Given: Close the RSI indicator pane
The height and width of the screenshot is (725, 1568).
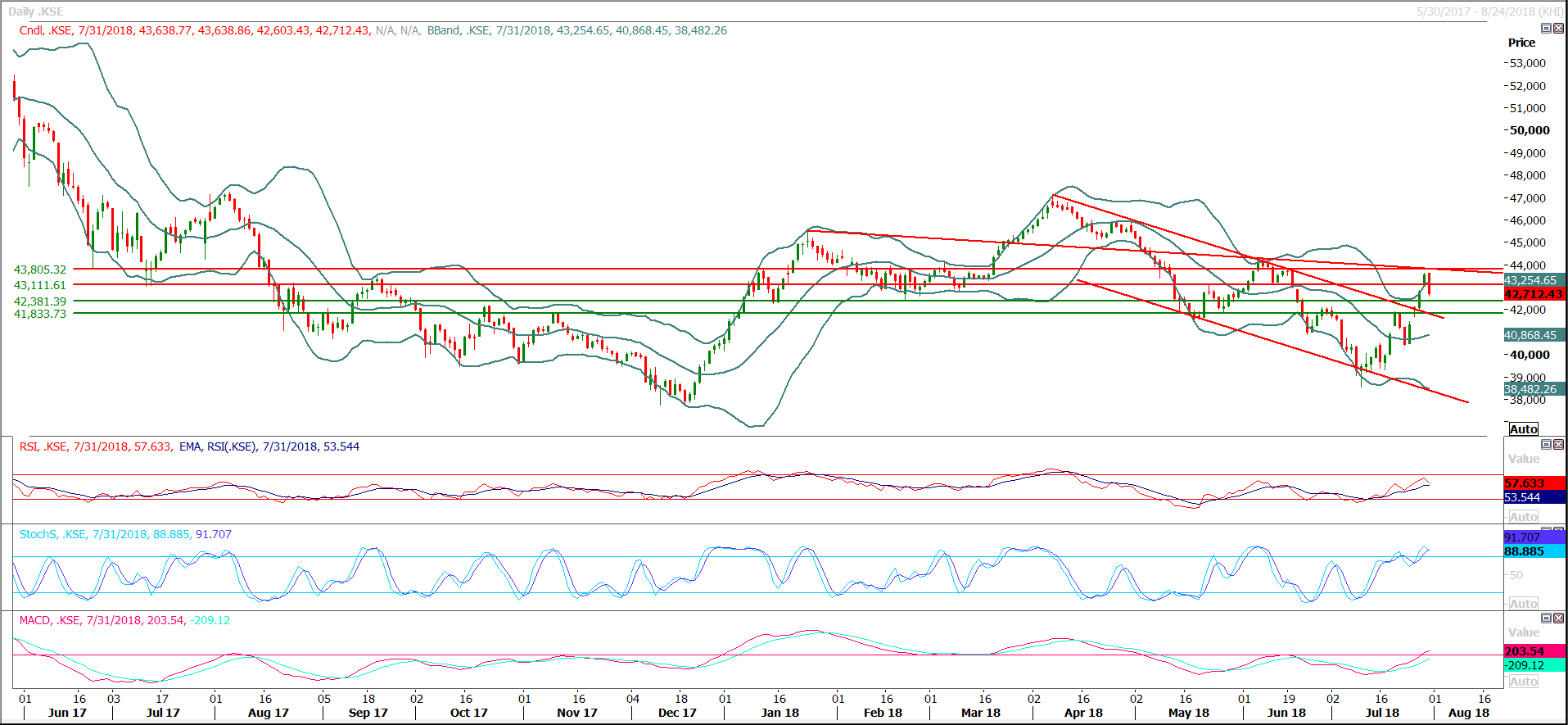Looking at the screenshot, I should point(1558,445).
